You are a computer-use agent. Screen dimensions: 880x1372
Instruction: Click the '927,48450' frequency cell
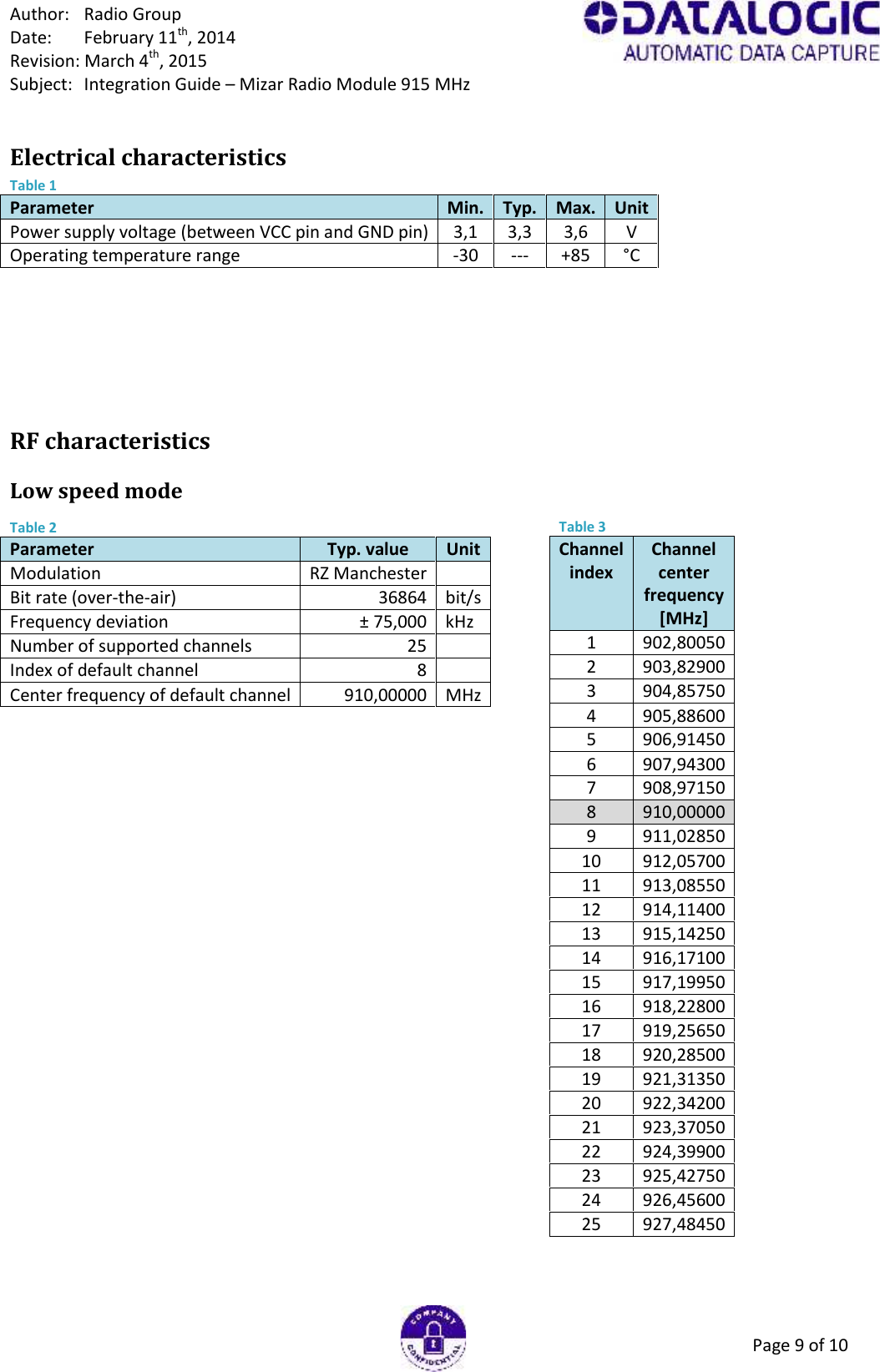click(684, 1223)
